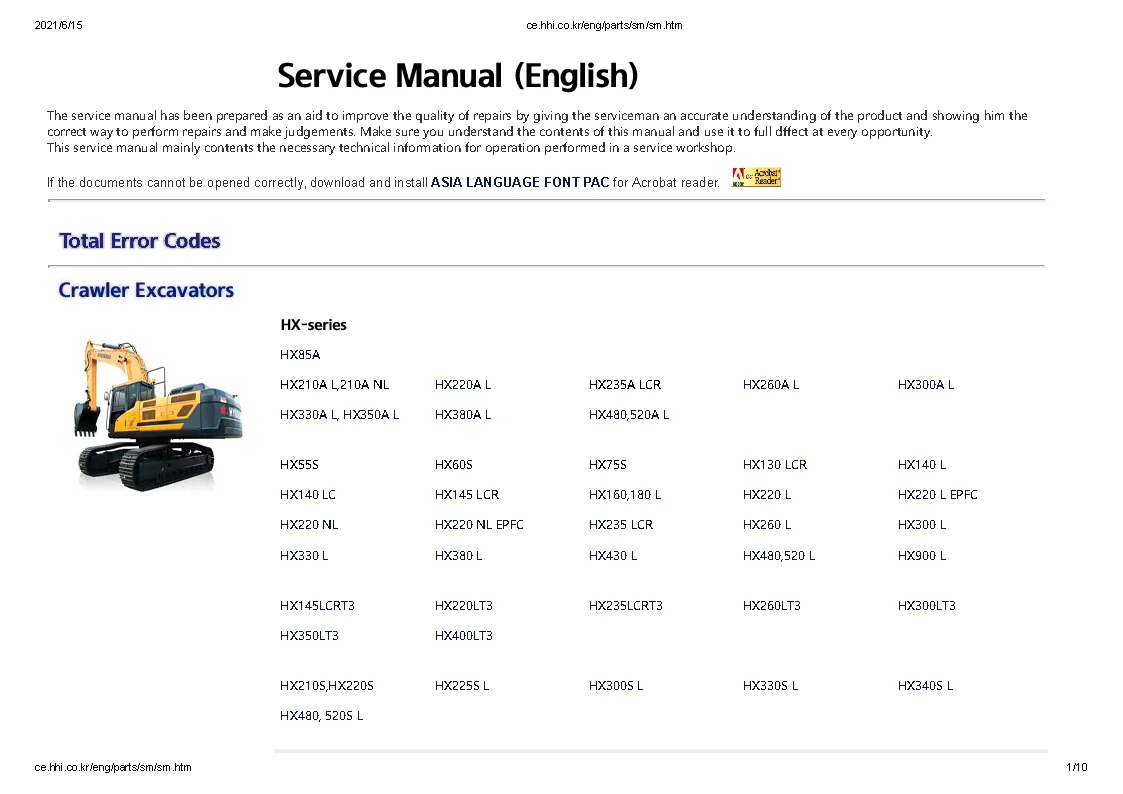Open the HX60S manual link
Screen dimensions: 1123x794
pos(453,465)
